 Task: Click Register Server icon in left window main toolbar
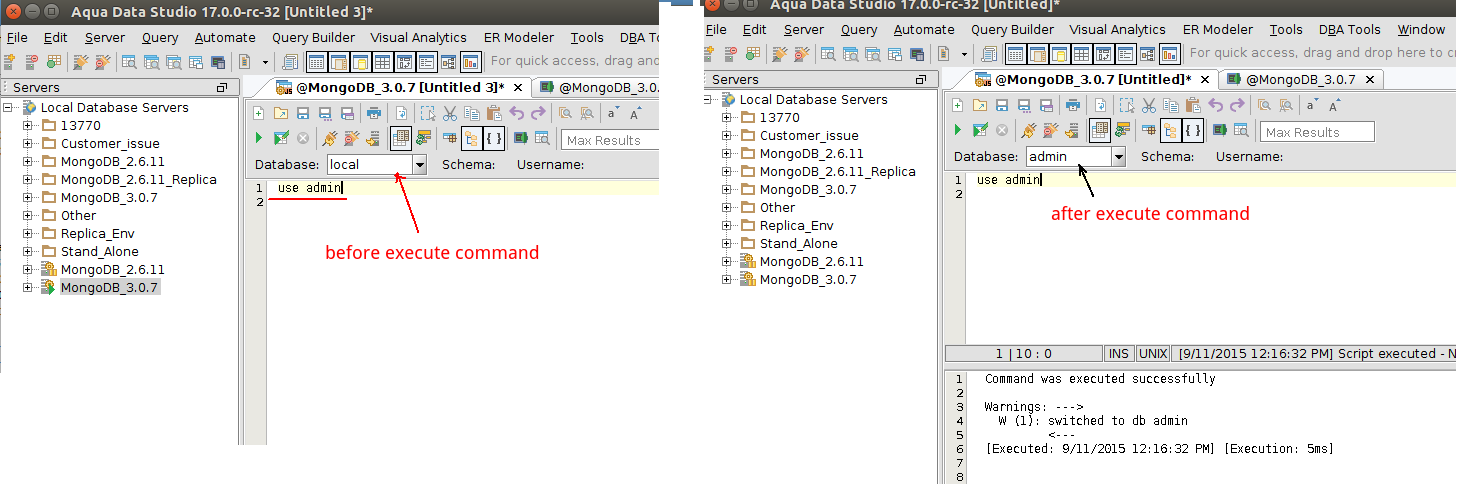(11, 62)
